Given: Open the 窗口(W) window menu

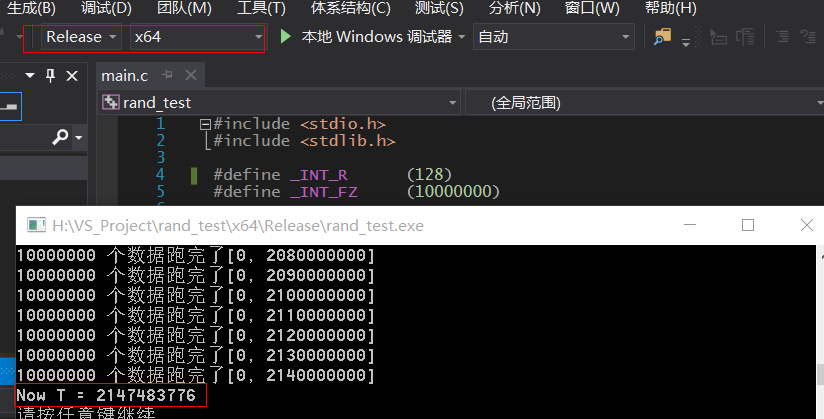Looking at the screenshot, I should tap(592, 8).
